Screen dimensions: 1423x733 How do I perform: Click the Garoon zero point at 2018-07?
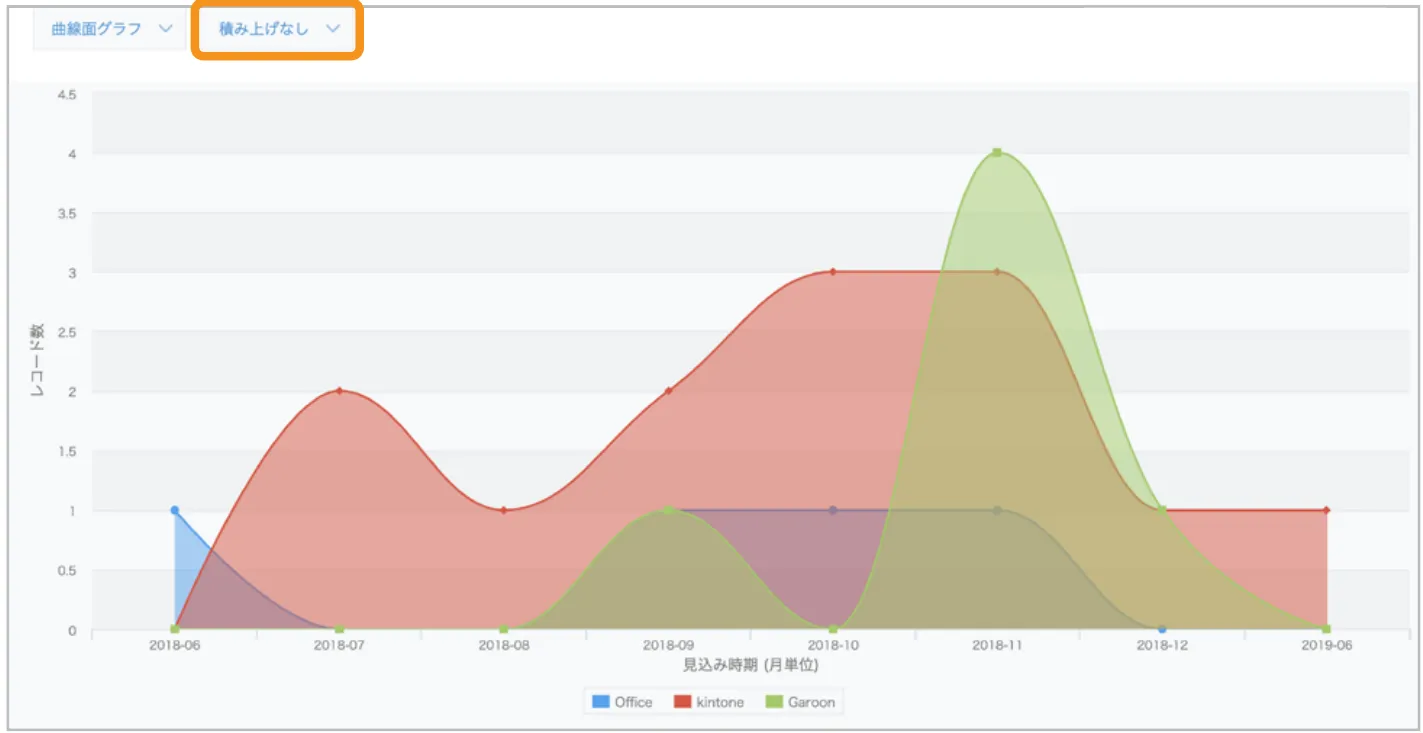(x=339, y=629)
